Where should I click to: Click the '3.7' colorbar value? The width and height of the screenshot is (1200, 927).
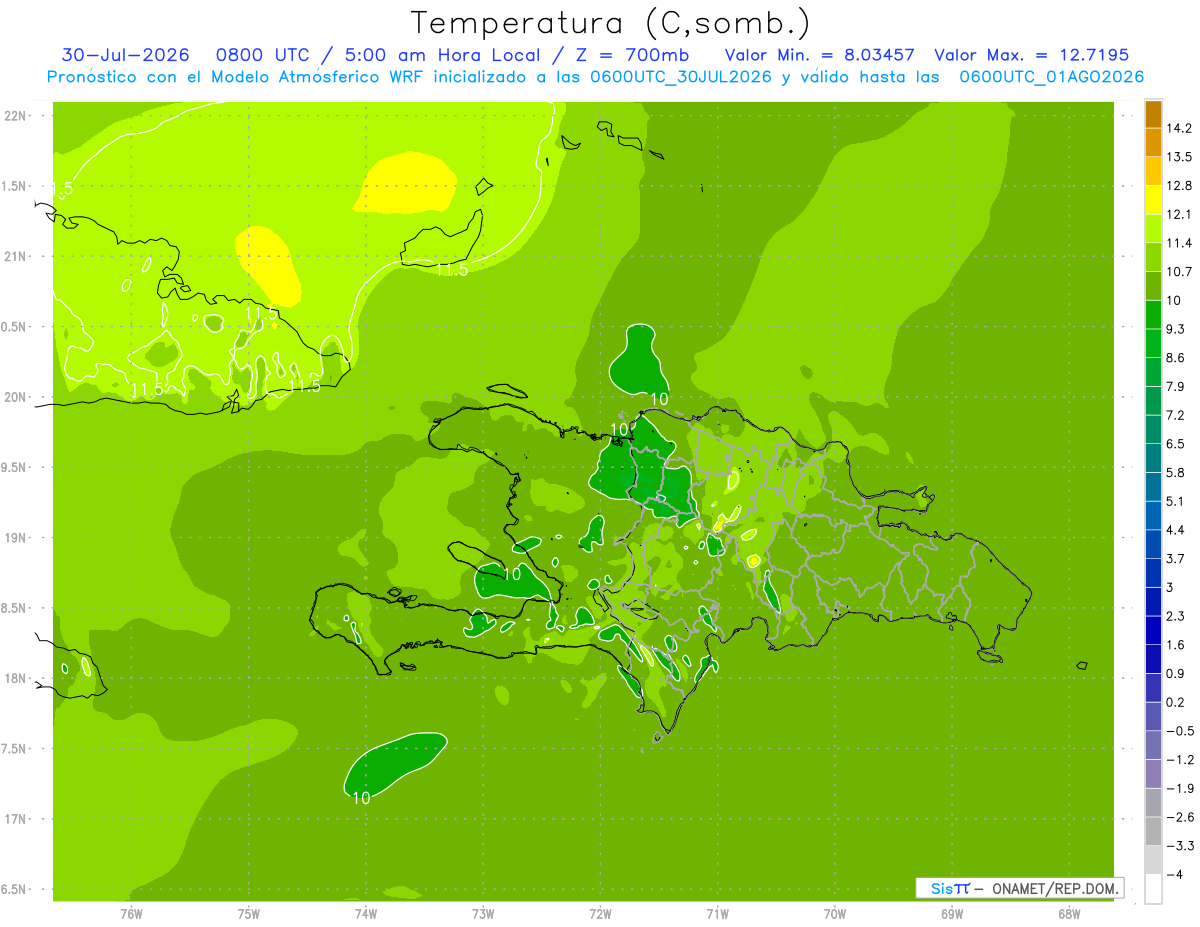click(1176, 558)
